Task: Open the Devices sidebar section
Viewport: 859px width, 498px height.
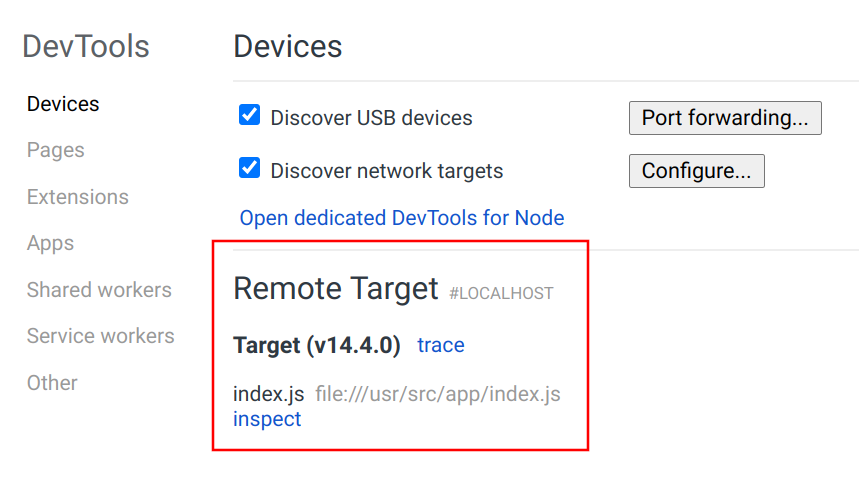Action: tap(63, 104)
